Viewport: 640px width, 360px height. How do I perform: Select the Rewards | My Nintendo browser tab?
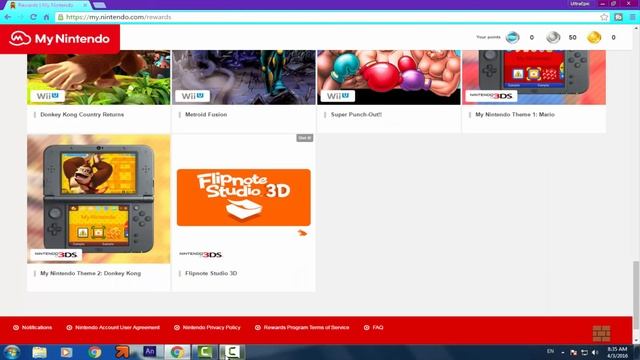[x=49, y=5]
